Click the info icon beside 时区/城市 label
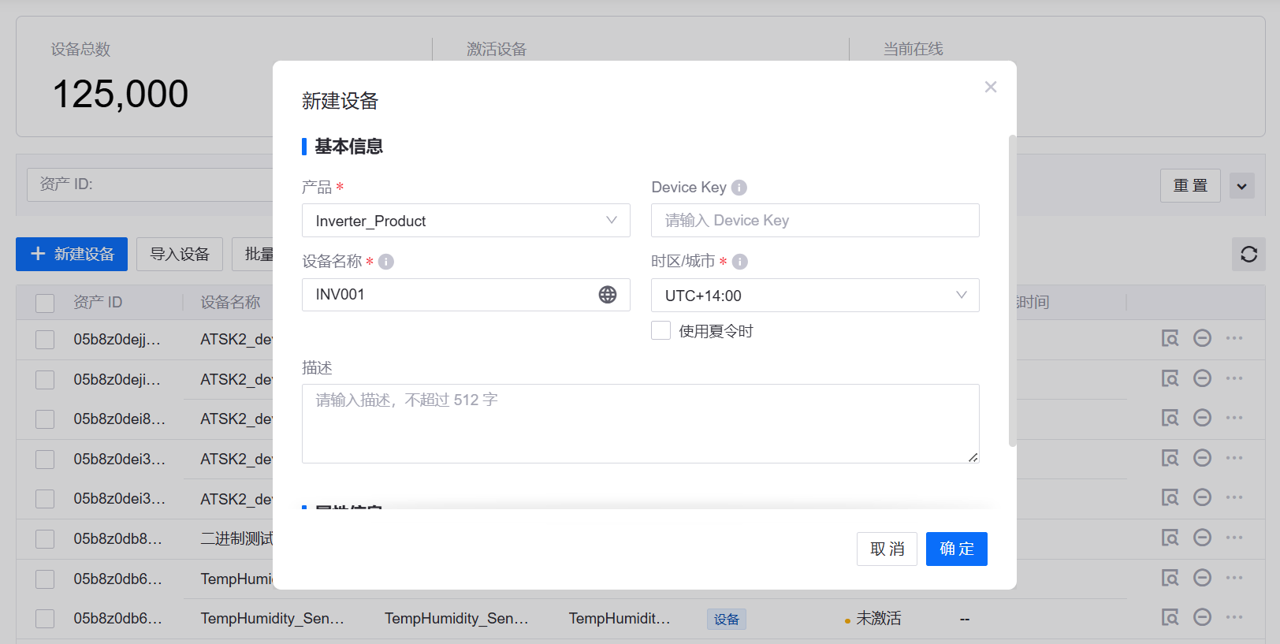Image resolution: width=1280 pixels, height=644 pixels. pos(740,262)
